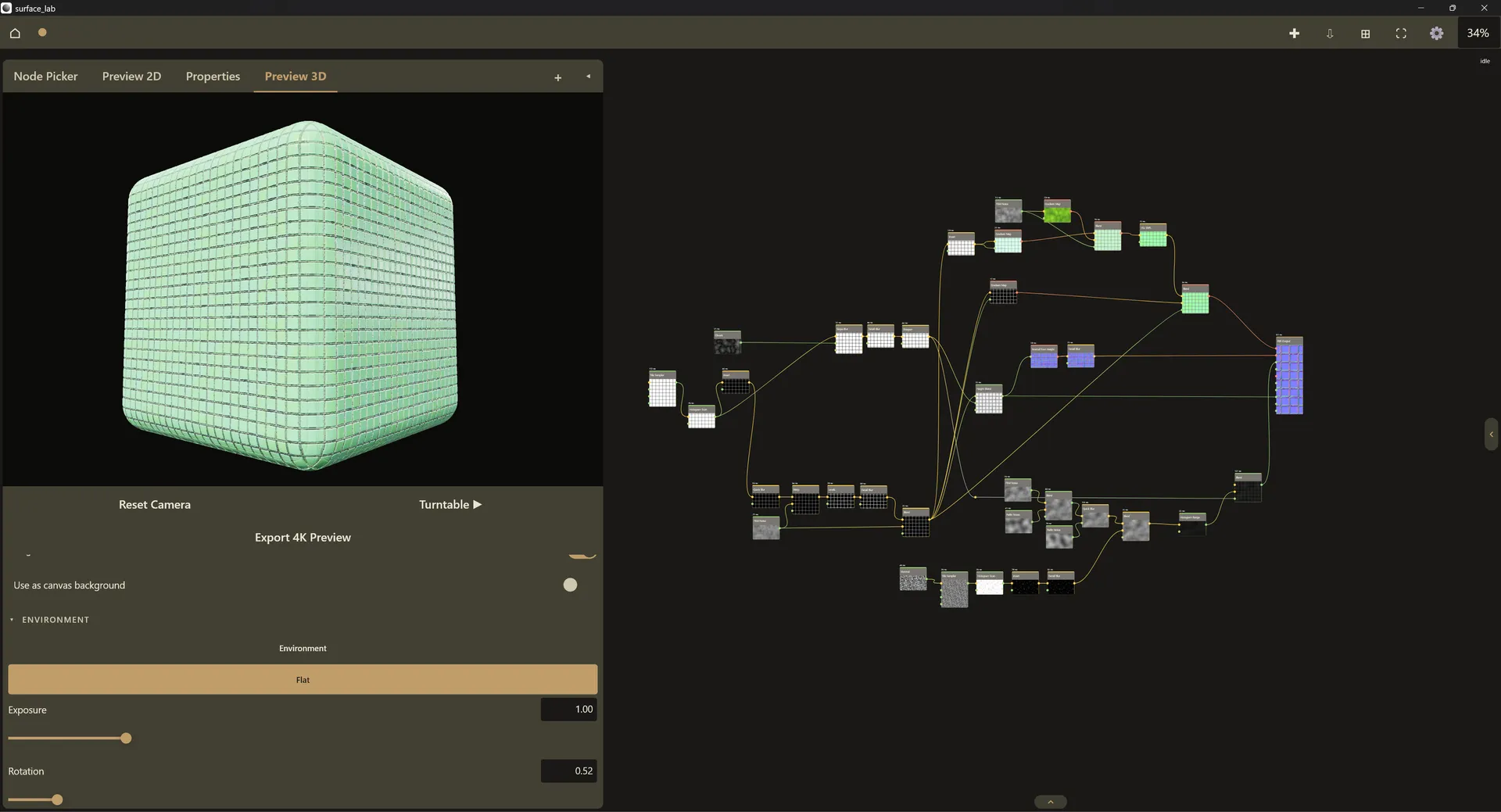Open the grid layout icon in top toolbar

(1365, 33)
